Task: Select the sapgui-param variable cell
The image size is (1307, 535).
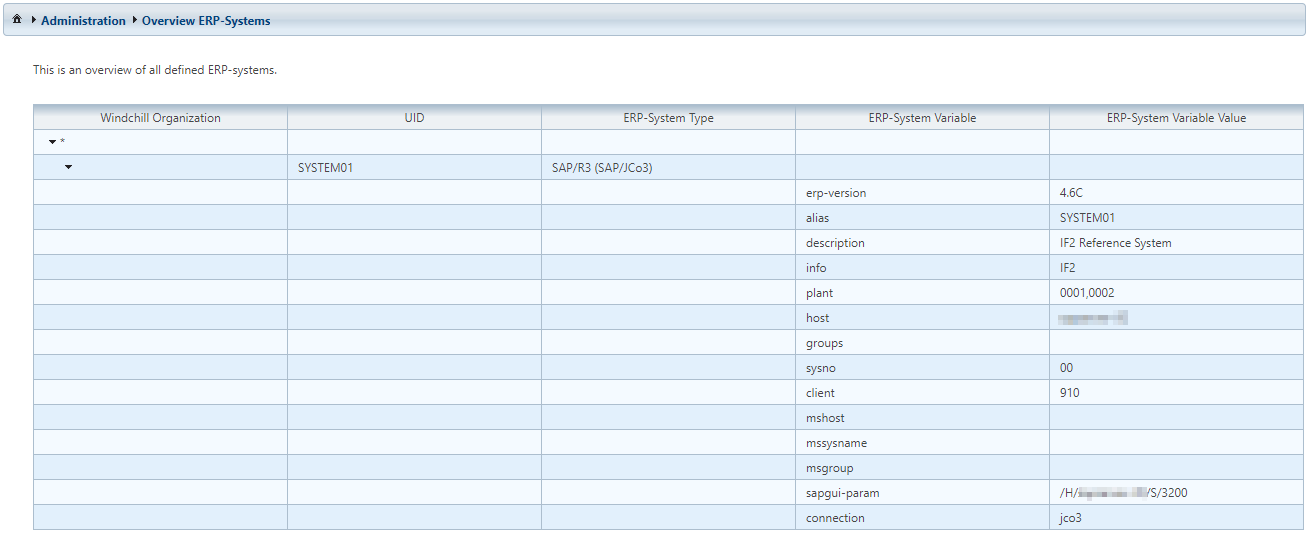Action: [842, 493]
